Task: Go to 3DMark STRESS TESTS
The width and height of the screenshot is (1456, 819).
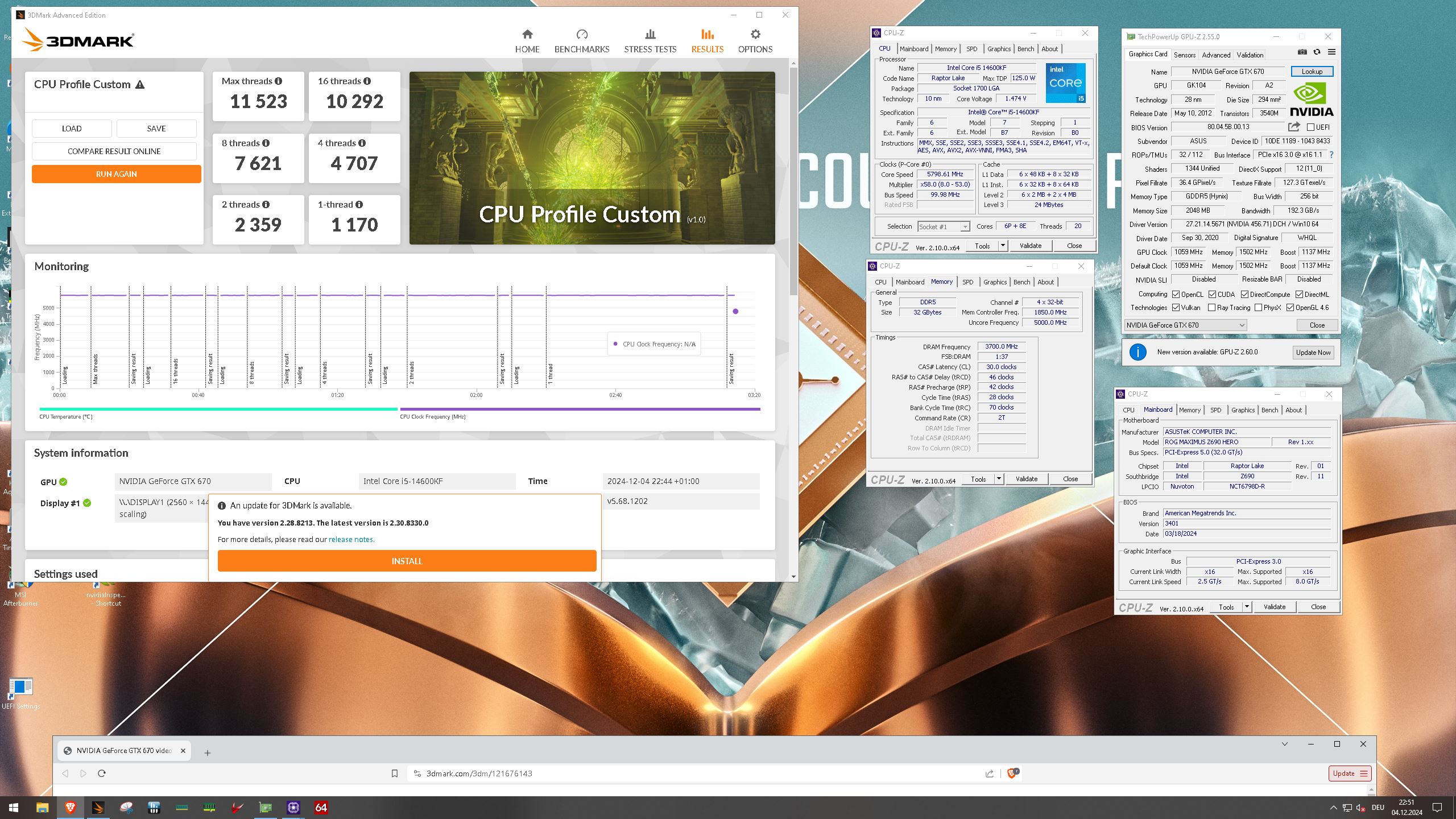Action: tap(650, 42)
